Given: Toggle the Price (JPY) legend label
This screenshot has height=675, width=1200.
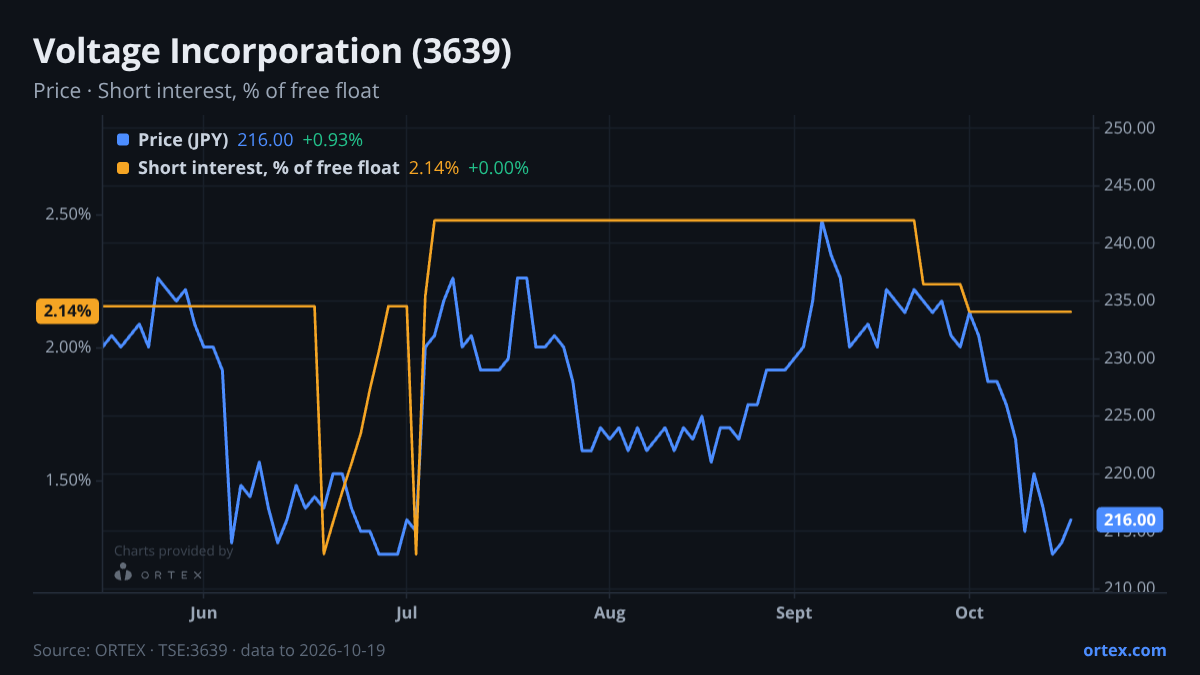Looking at the screenshot, I should (183, 140).
